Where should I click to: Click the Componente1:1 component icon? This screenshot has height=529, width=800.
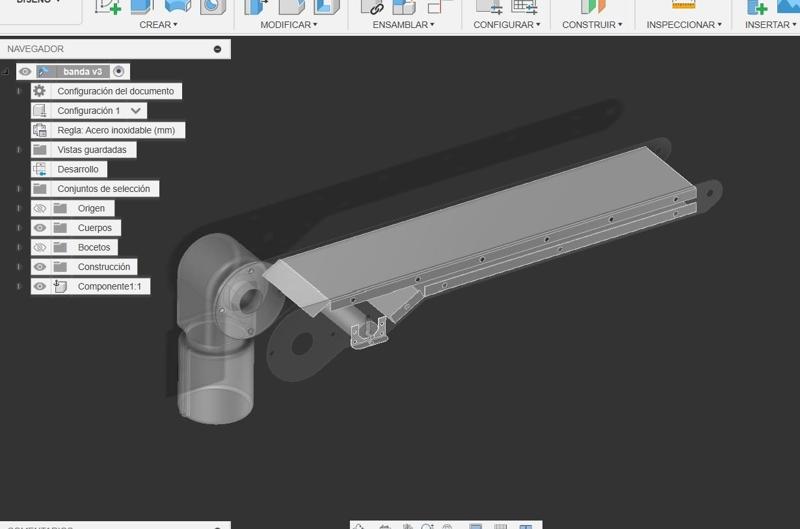pos(60,286)
